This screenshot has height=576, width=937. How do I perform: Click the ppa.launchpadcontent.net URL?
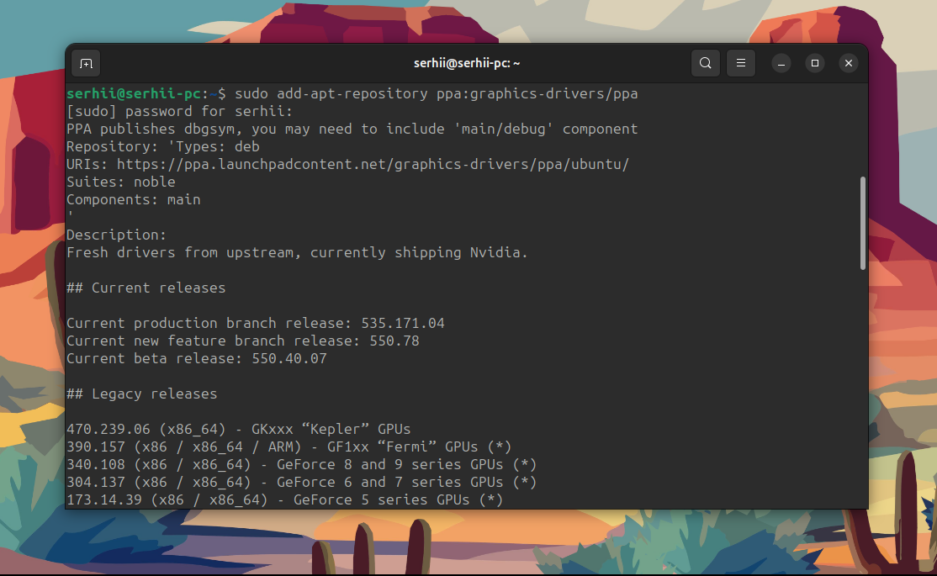click(373, 164)
